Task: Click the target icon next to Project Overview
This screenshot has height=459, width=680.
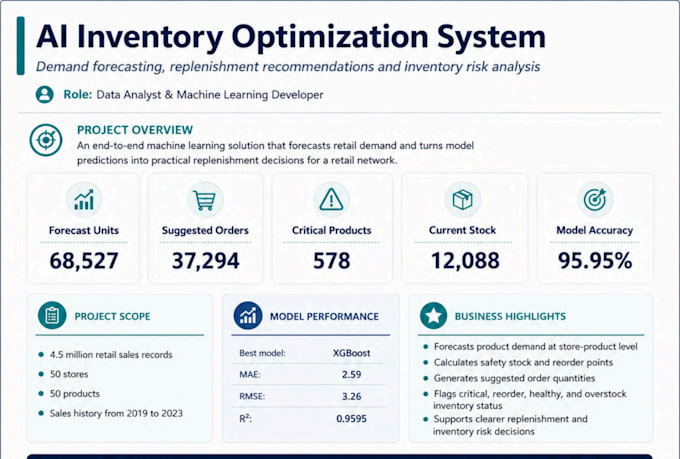Action: pyautogui.click(x=46, y=140)
